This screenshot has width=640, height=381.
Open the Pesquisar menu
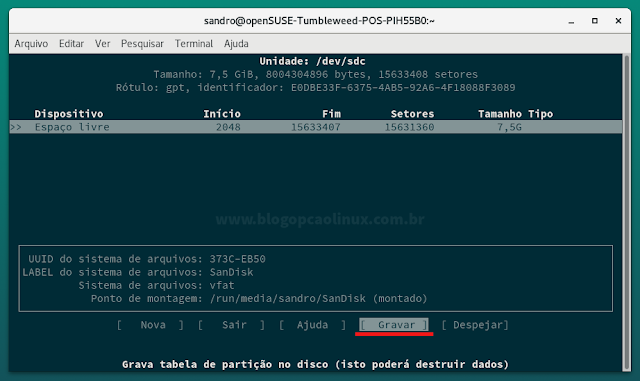click(x=142, y=44)
